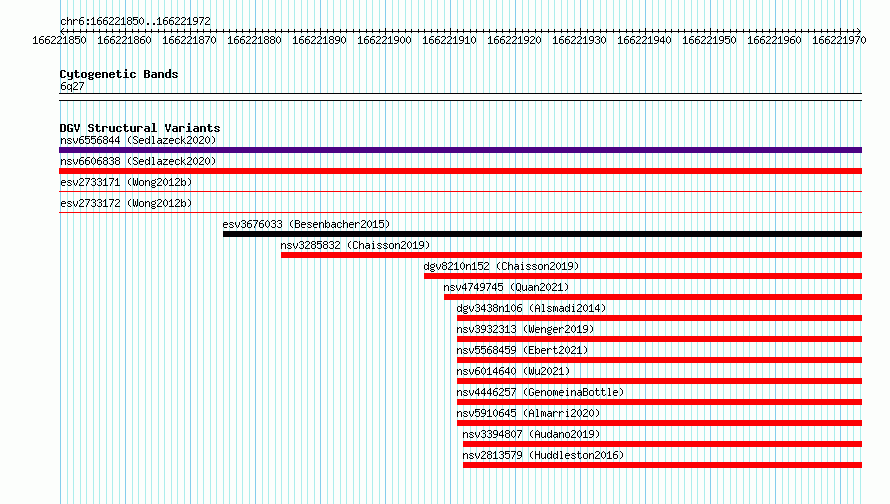This screenshot has width=890, height=504.
Task: Click ruler position 166221860
Action: tap(124, 40)
